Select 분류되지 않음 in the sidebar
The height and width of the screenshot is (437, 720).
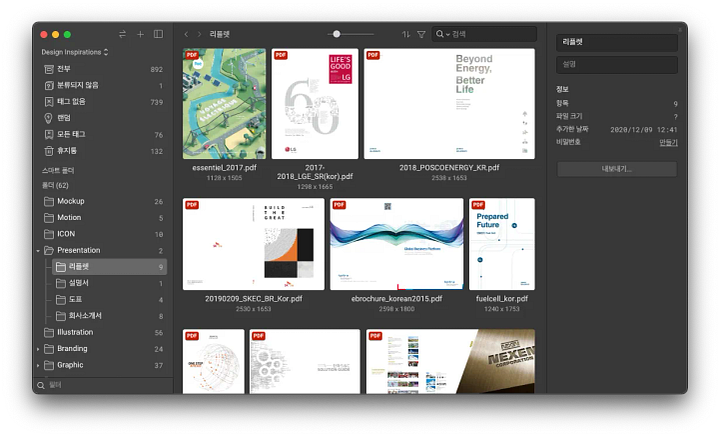pos(103,85)
